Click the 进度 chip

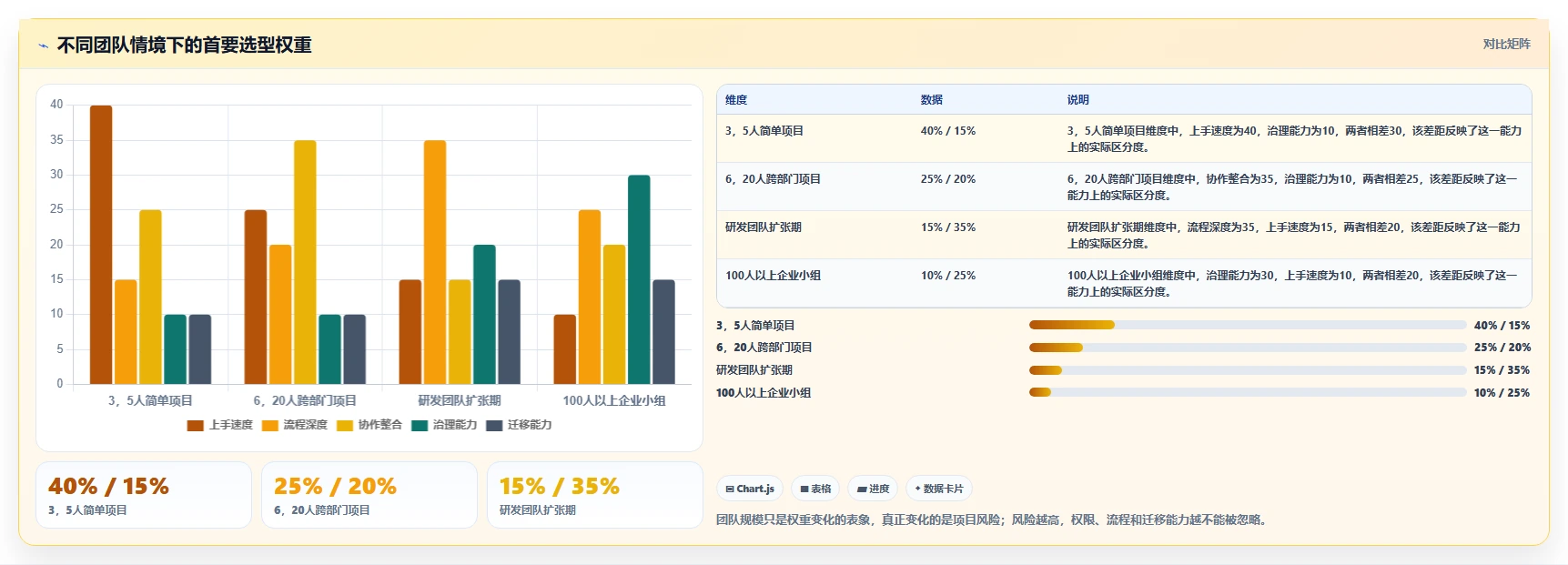(873, 489)
